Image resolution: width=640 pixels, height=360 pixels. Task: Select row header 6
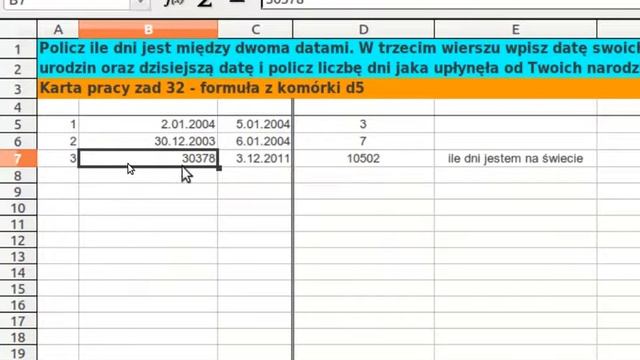(x=18, y=141)
